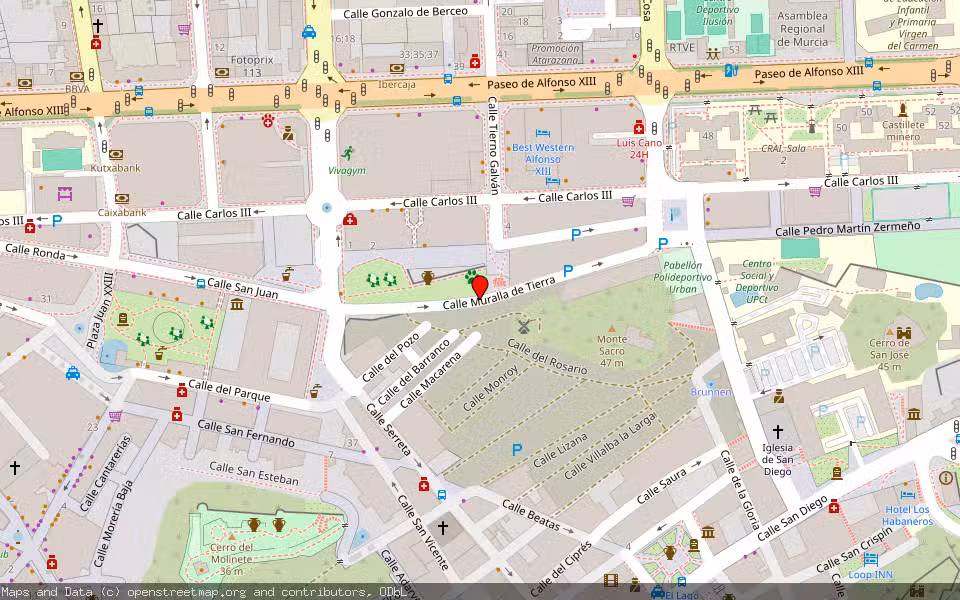Select the Calle San Esteban label

click(253, 474)
